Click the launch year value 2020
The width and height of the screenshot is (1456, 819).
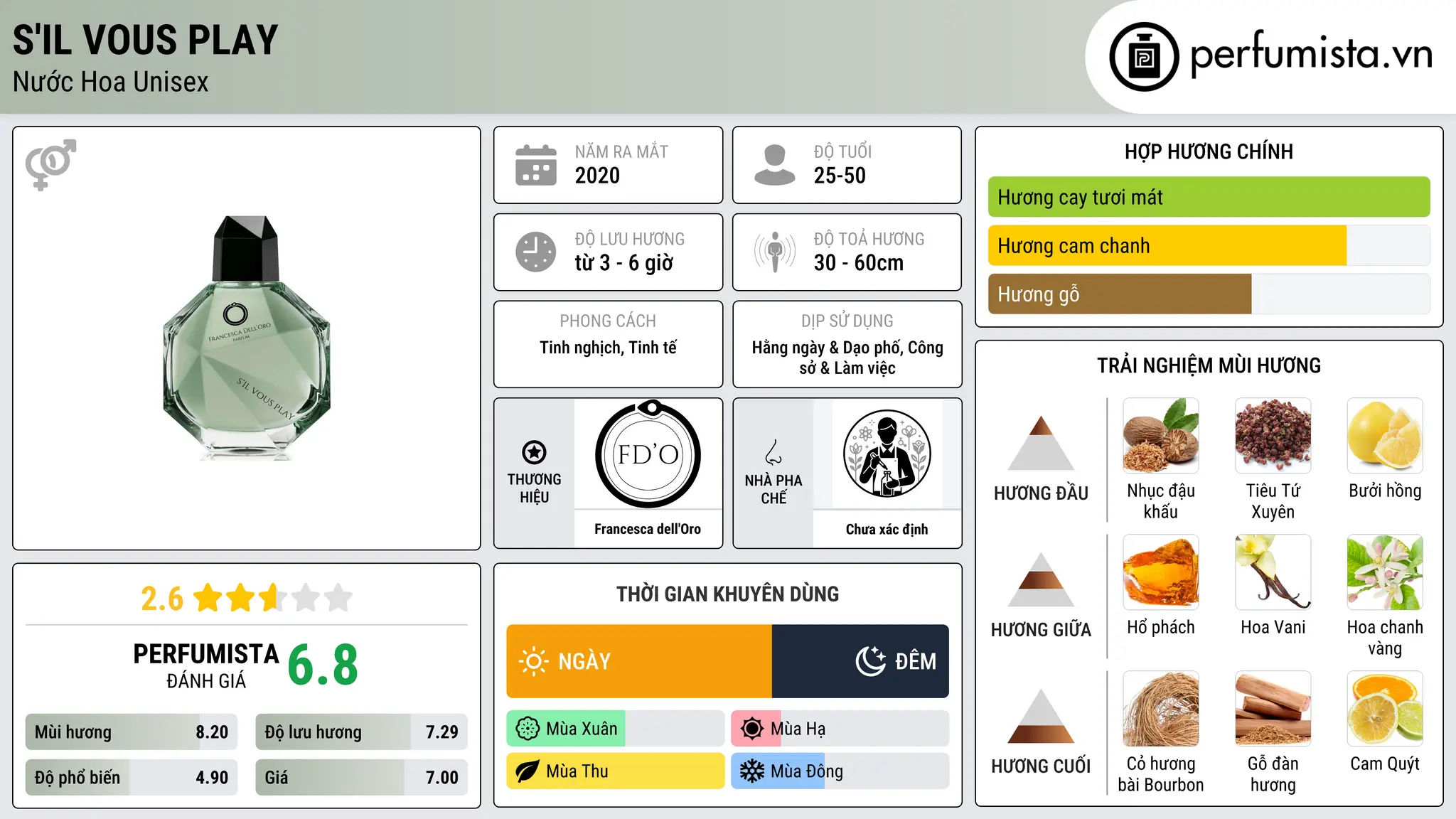597,176
